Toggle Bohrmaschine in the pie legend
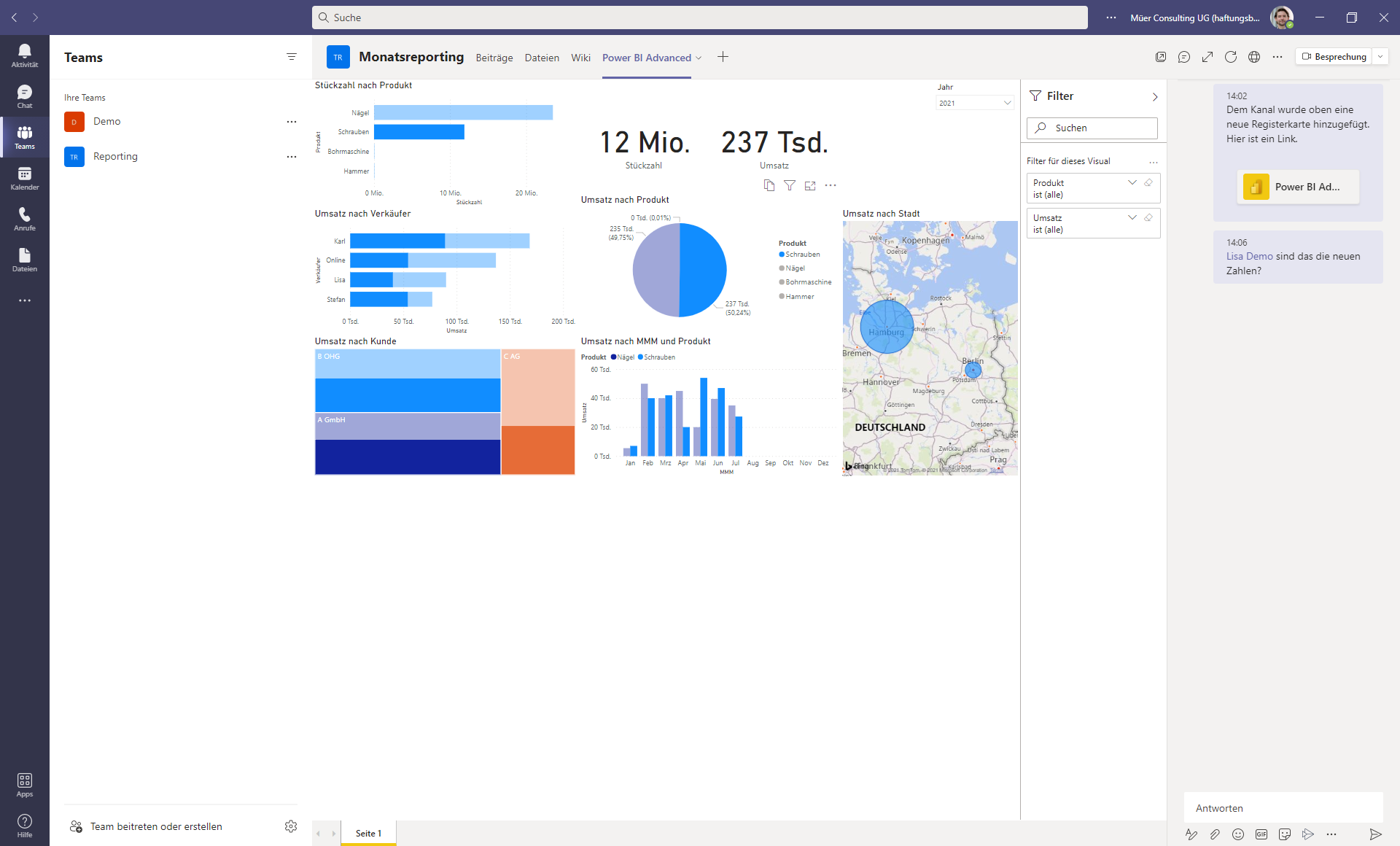 click(x=805, y=282)
